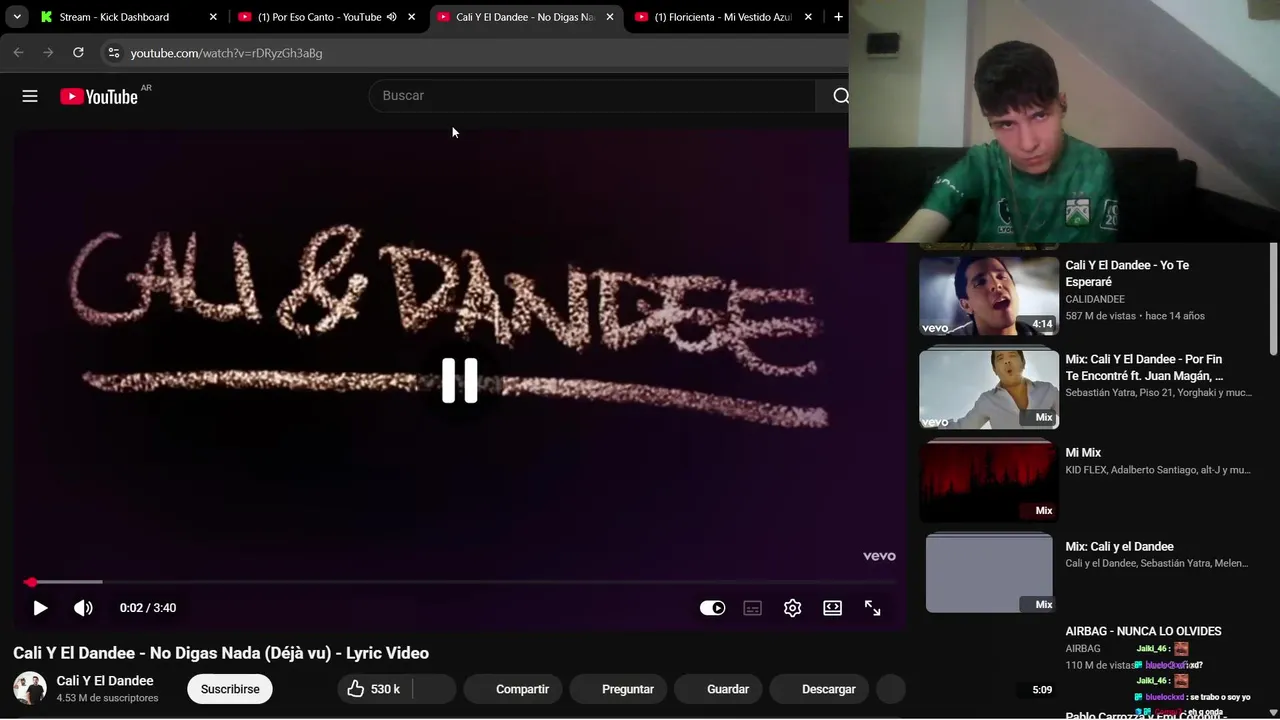Click the CALIDANDEE channel name
This screenshot has width=1280, height=720.
click(x=1095, y=299)
